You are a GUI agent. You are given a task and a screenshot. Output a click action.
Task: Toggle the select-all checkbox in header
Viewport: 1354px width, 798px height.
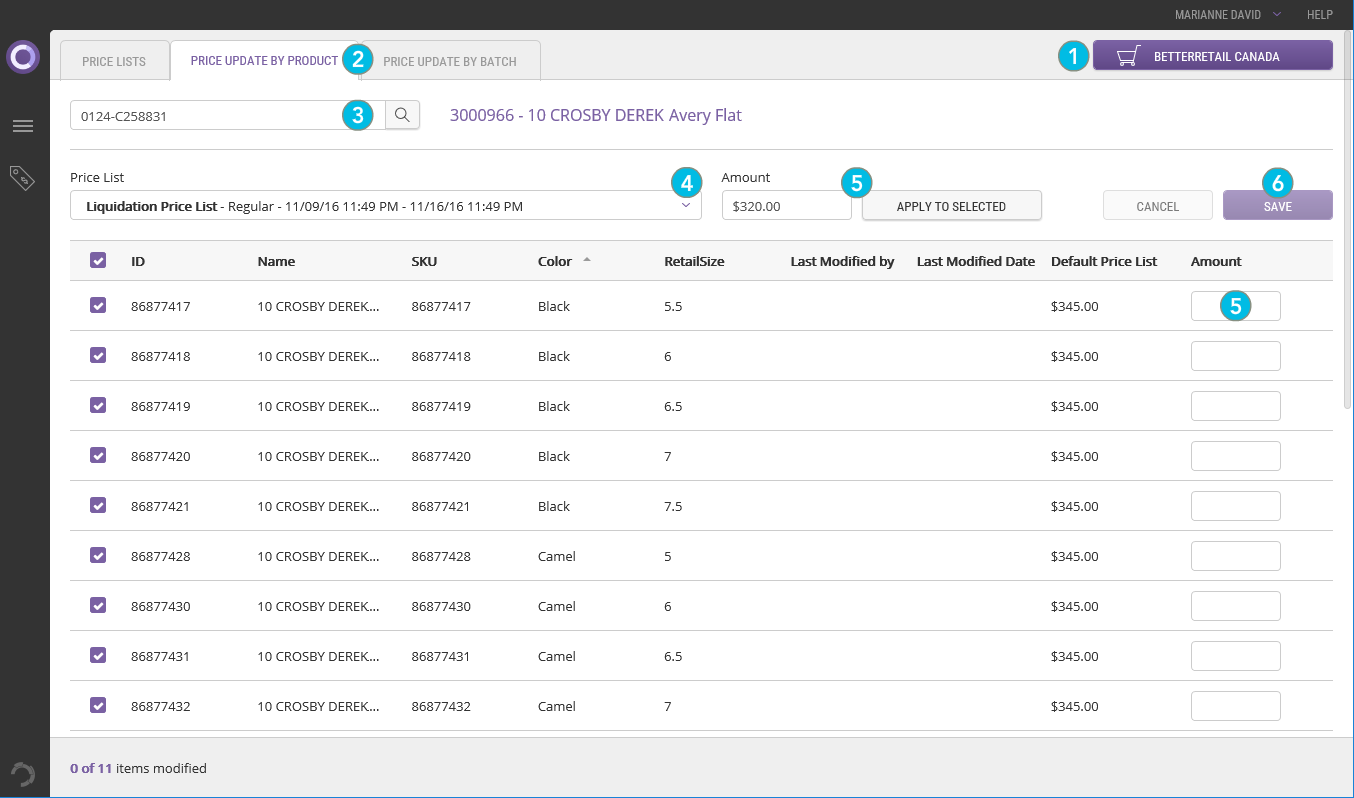click(98, 260)
